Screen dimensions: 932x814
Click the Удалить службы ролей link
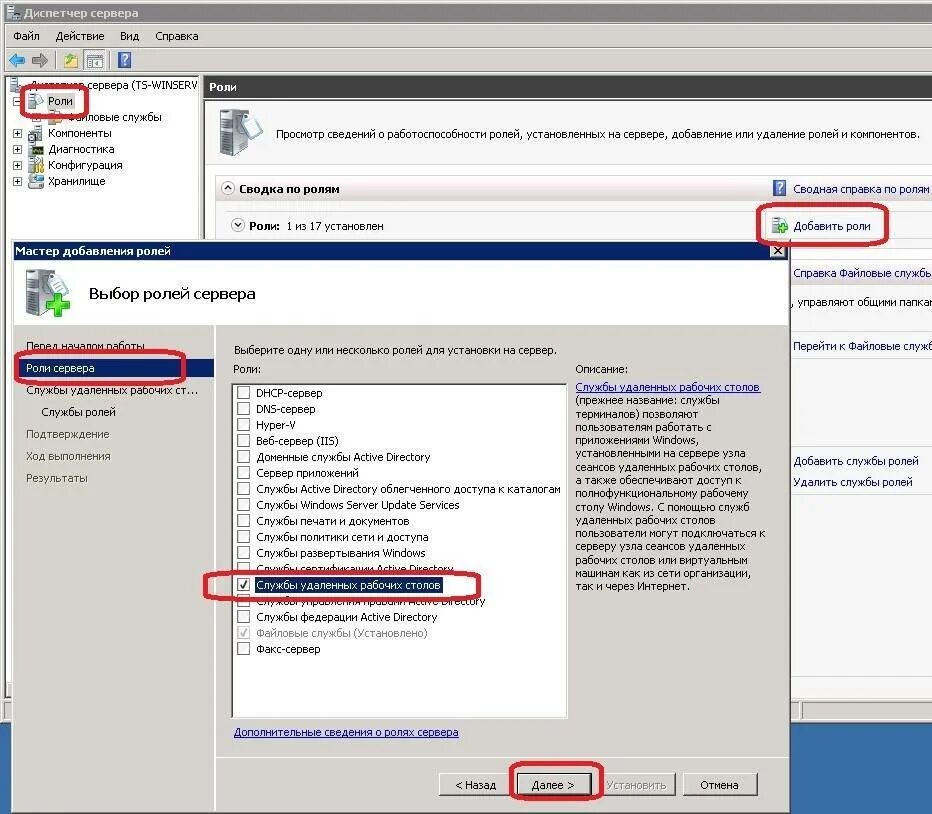pos(853,482)
